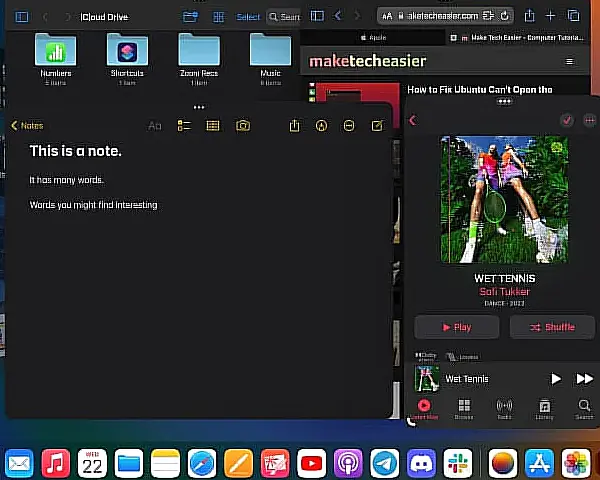Toggle the album added checkmark
Image resolution: width=600 pixels, height=480 pixels.
coord(567,120)
